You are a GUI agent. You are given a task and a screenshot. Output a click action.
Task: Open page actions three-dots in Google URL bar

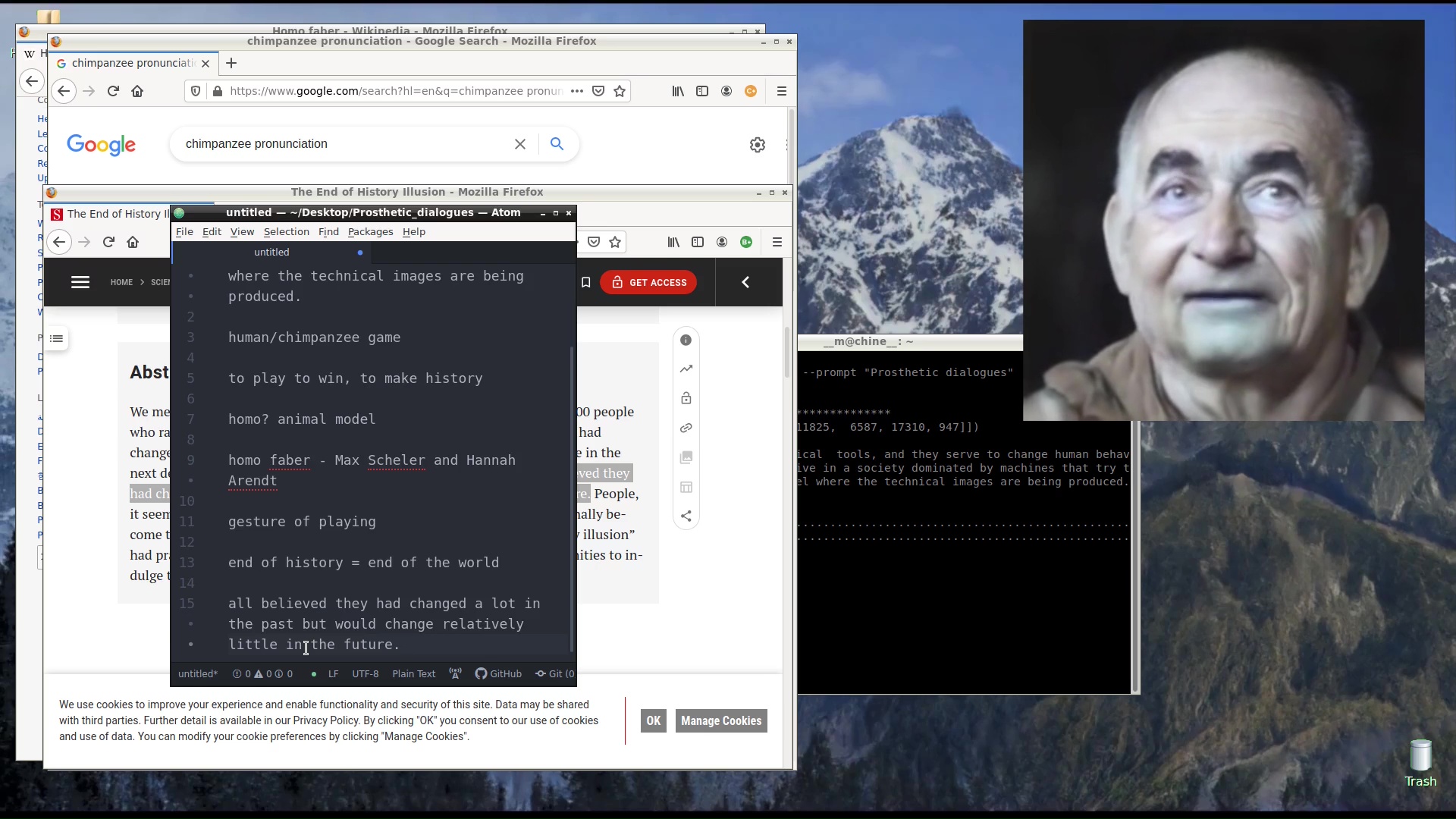click(x=577, y=91)
